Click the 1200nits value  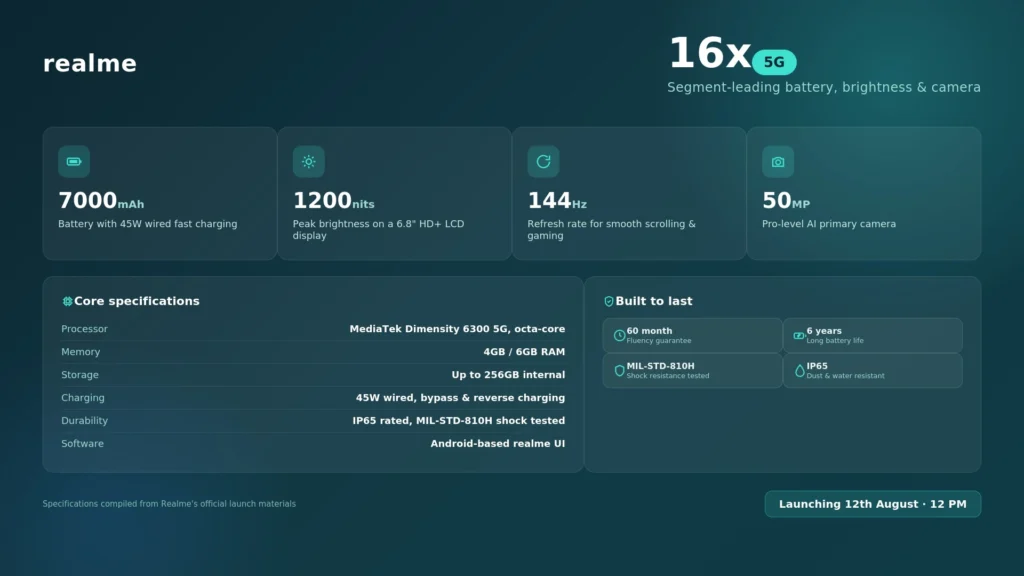(334, 200)
